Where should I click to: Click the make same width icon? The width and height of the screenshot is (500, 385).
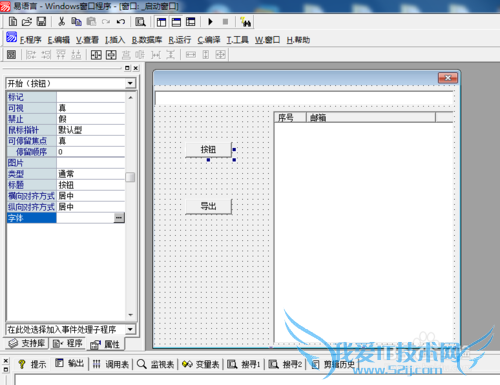pos(191,54)
